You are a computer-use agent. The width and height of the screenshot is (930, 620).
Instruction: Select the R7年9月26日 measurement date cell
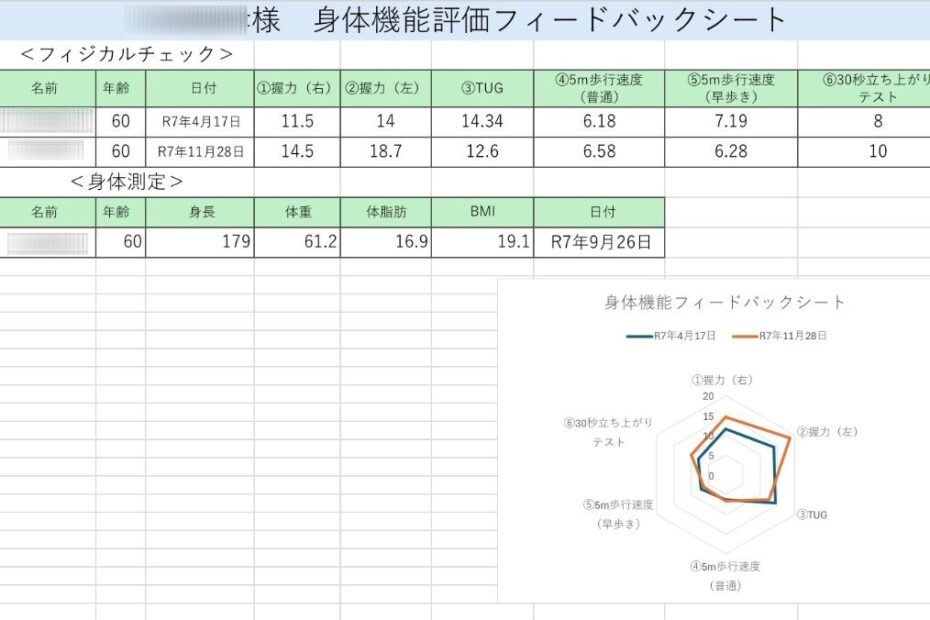point(598,242)
